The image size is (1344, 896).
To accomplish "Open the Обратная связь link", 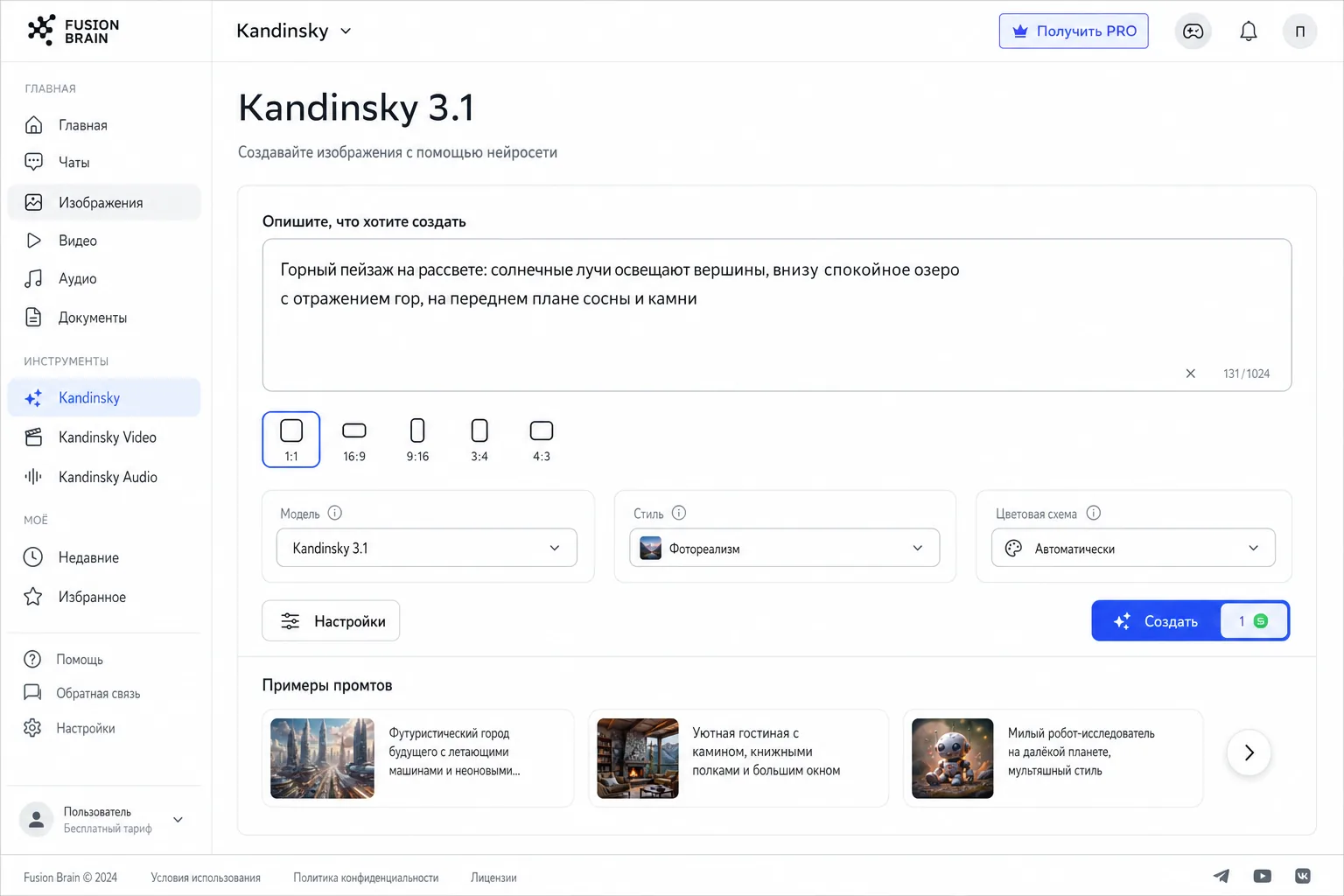I will point(98,693).
